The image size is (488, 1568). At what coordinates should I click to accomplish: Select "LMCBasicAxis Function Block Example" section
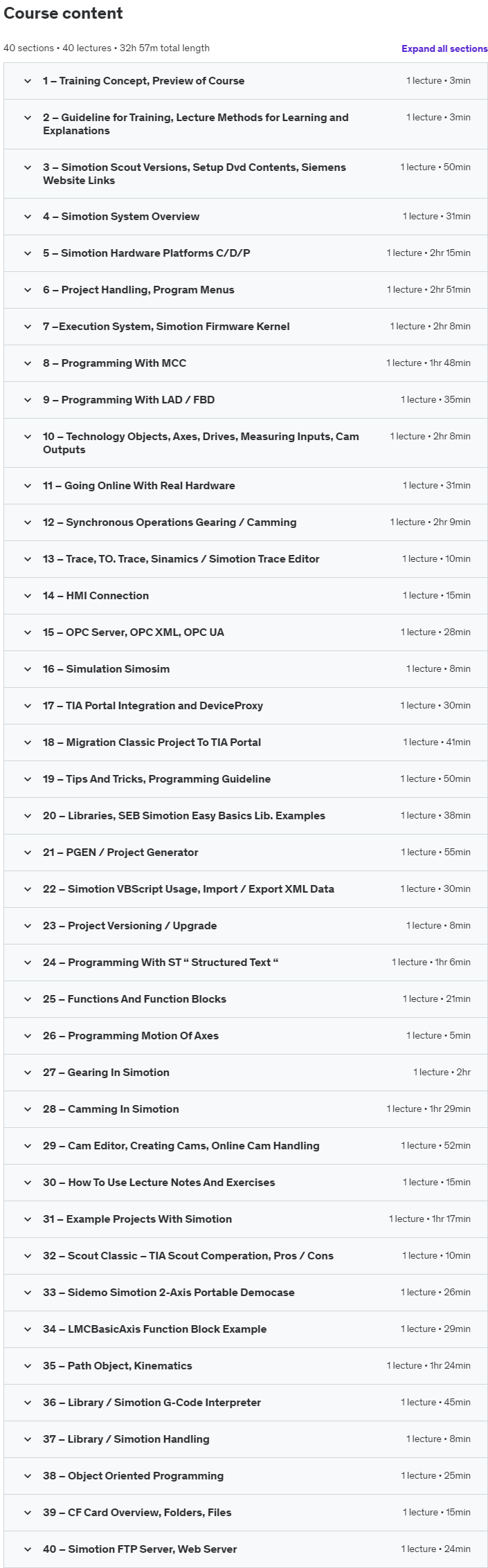coord(154,1329)
